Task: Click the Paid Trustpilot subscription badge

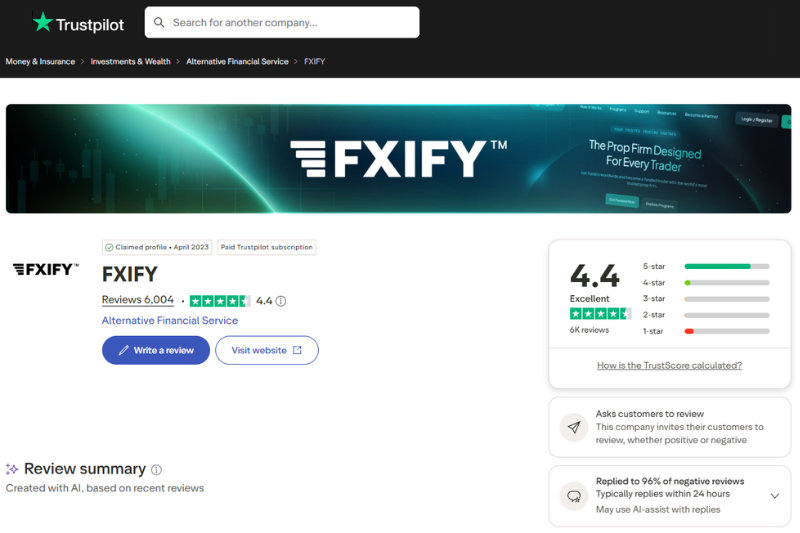Action: pos(266,247)
